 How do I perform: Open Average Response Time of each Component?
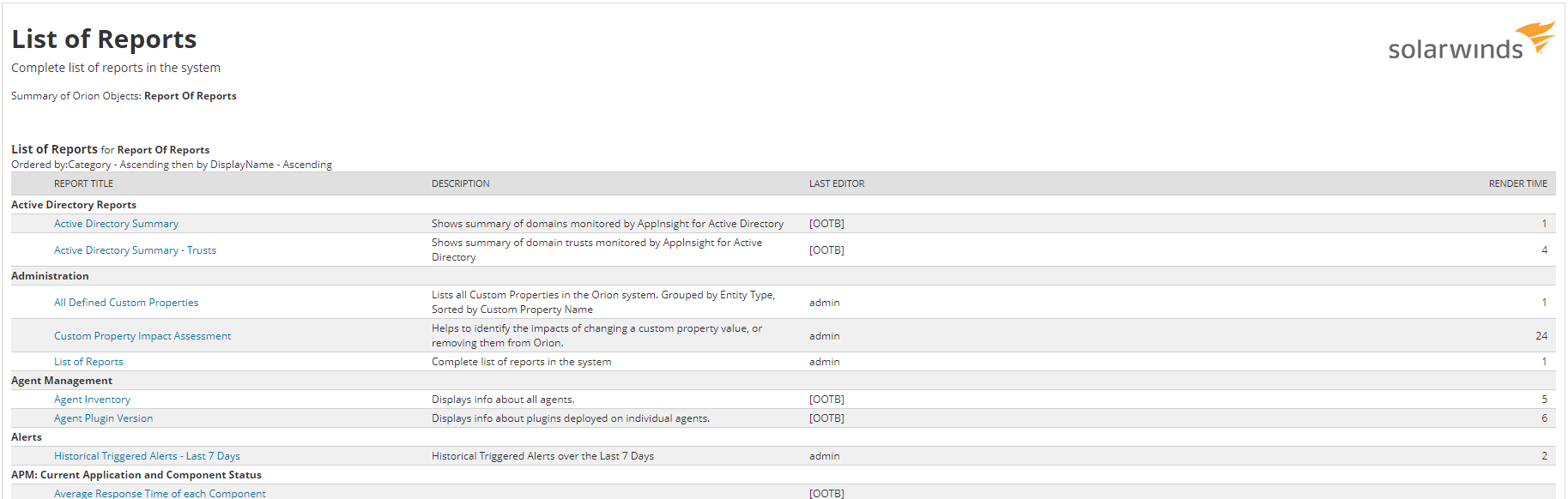click(x=160, y=493)
